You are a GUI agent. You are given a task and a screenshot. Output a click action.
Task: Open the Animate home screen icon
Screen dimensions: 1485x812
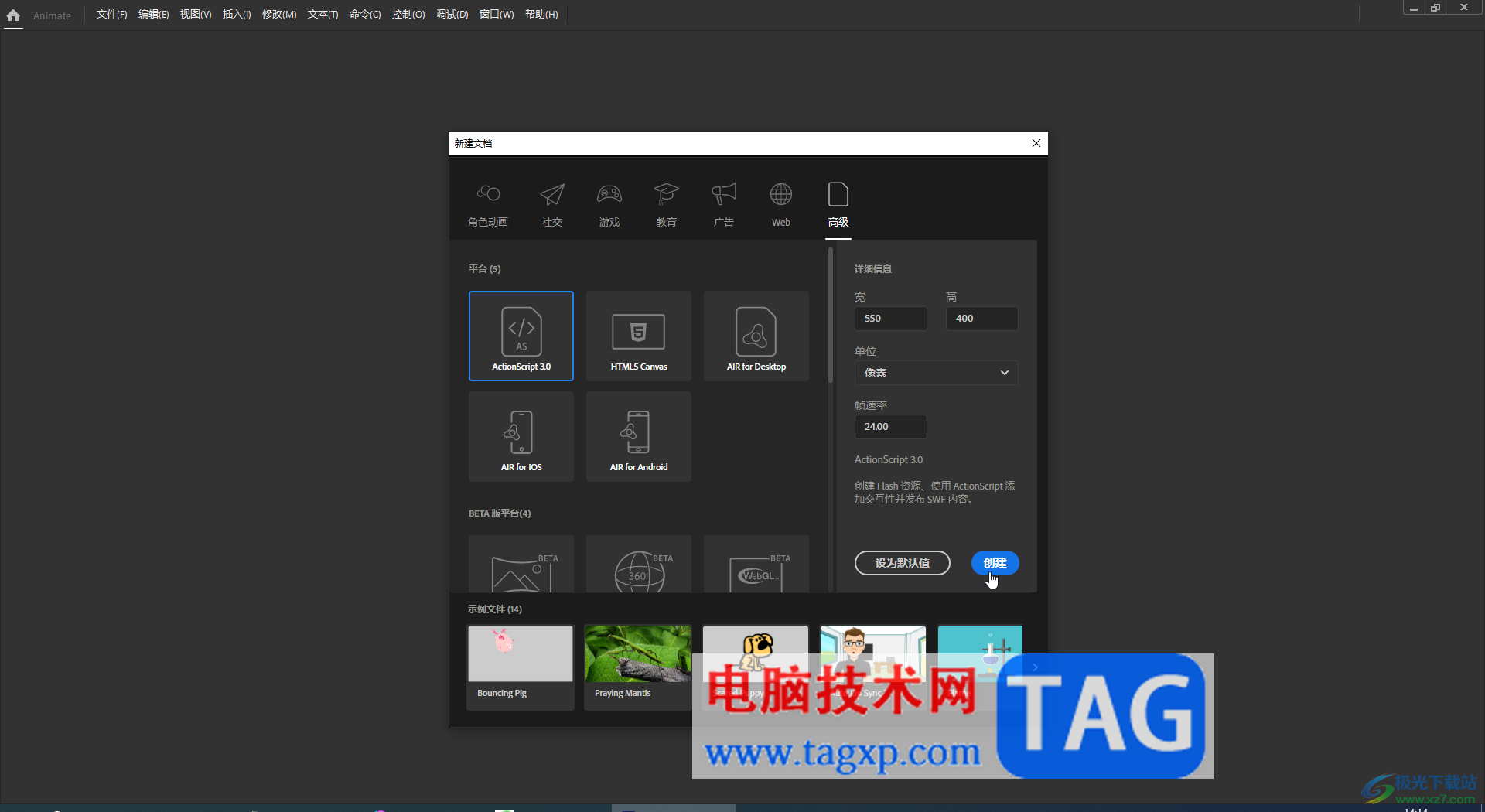13,15
